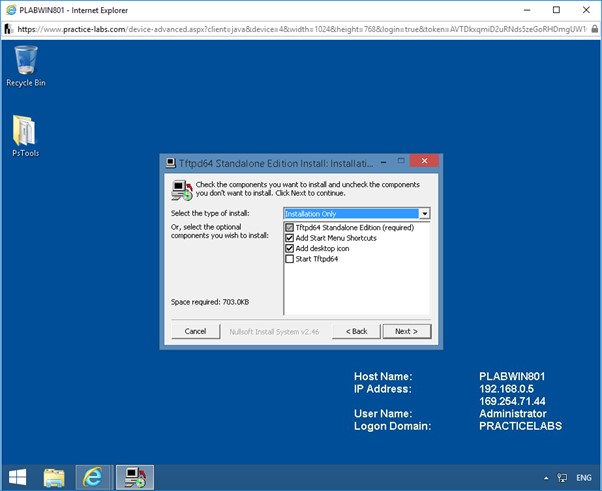Image resolution: width=602 pixels, height=491 pixels.
Task: Click the lock icon in address bar
Action: click(595, 29)
